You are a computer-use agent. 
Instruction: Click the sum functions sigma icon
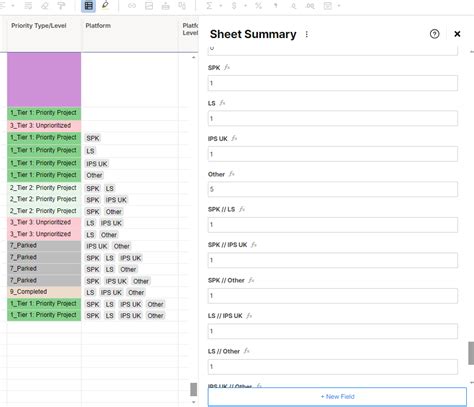tap(209, 6)
